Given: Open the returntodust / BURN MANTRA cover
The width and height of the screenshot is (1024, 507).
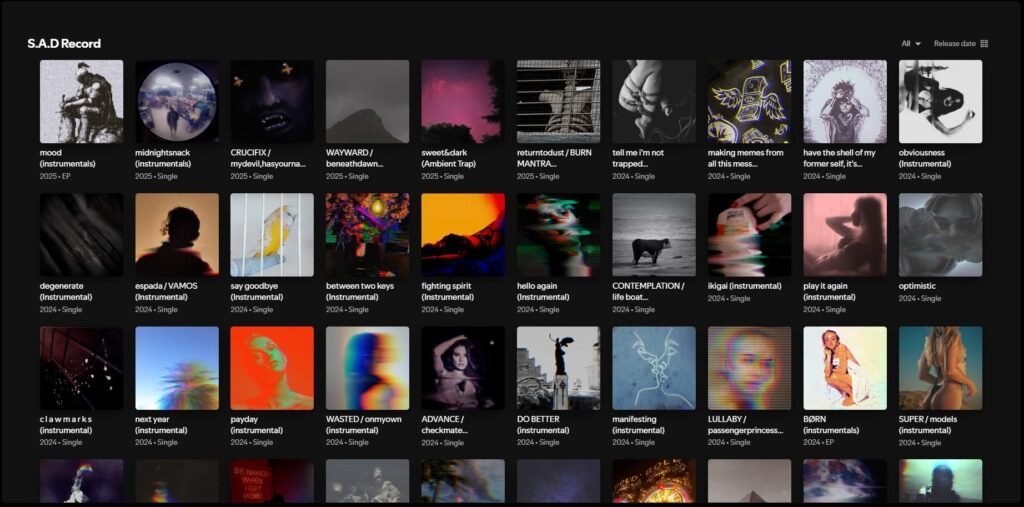Looking at the screenshot, I should pyautogui.click(x=558, y=101).
